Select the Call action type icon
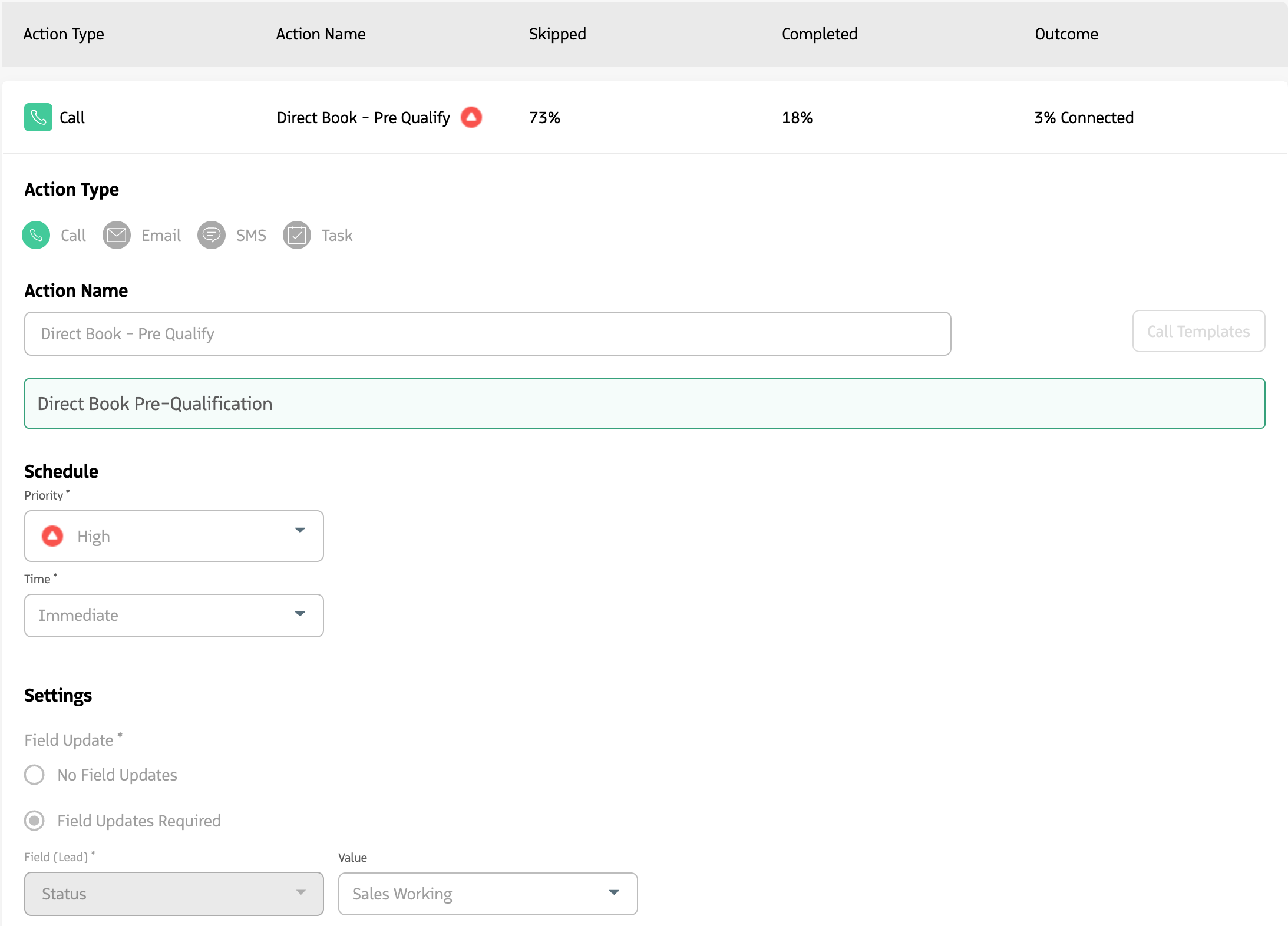Screen dimensions: 1288x926 [35, 235]
